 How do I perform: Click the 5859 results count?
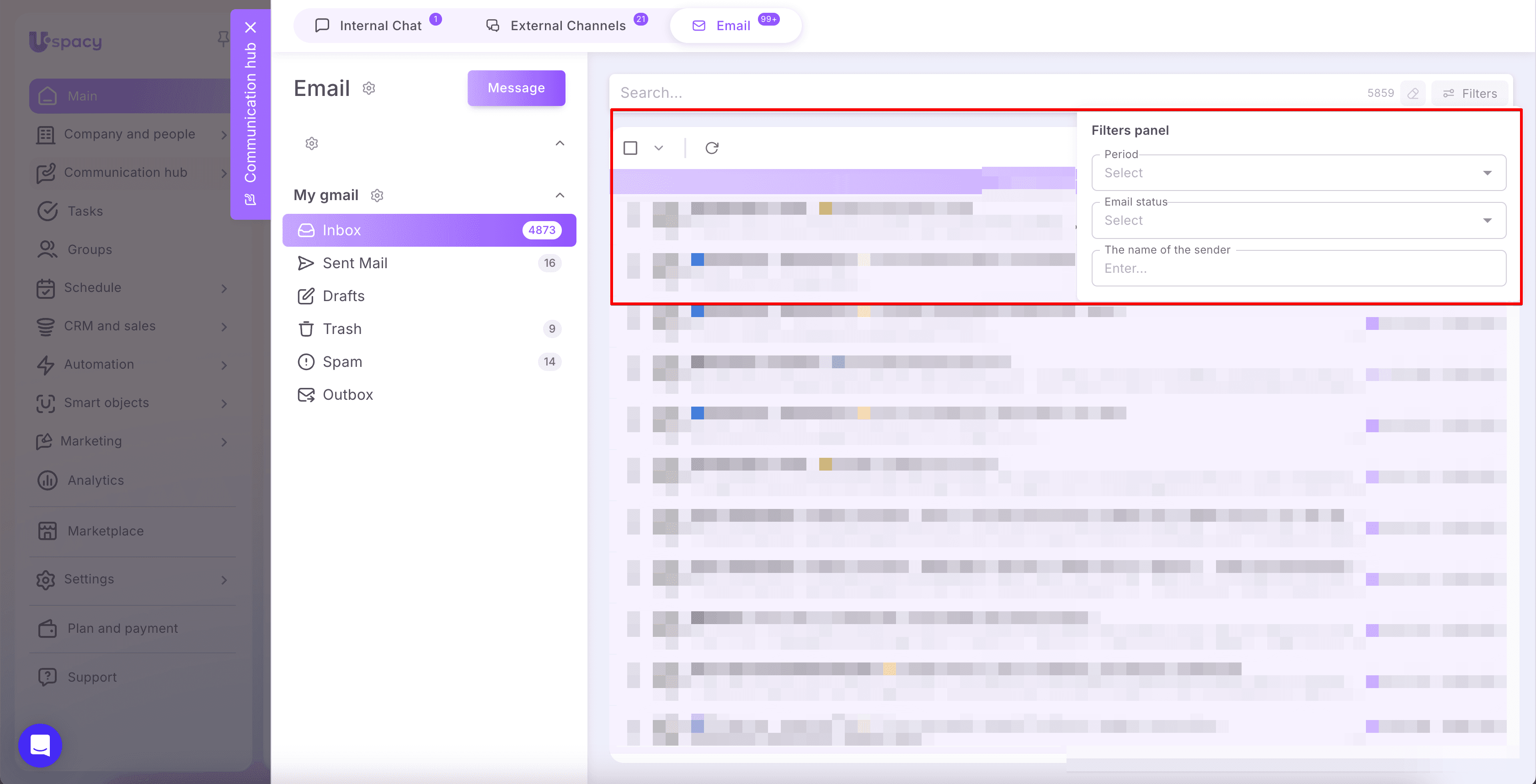point(1380,93)
